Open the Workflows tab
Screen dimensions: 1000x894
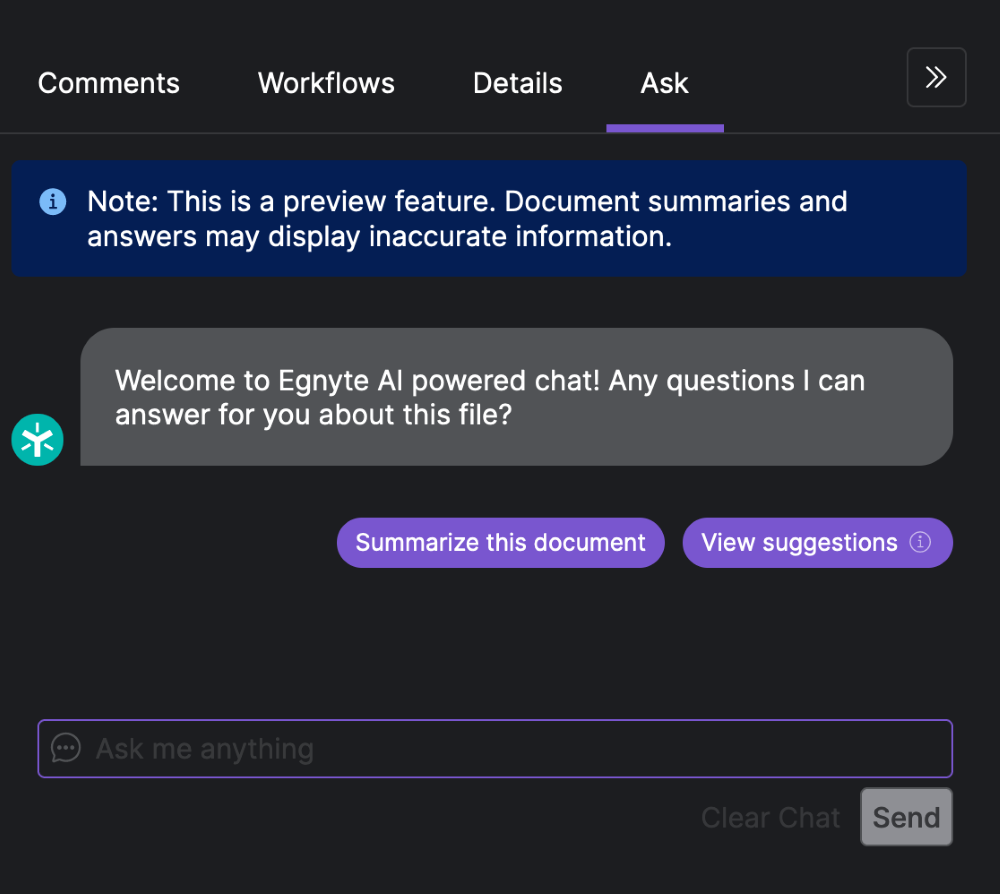(x=325, y=83)
